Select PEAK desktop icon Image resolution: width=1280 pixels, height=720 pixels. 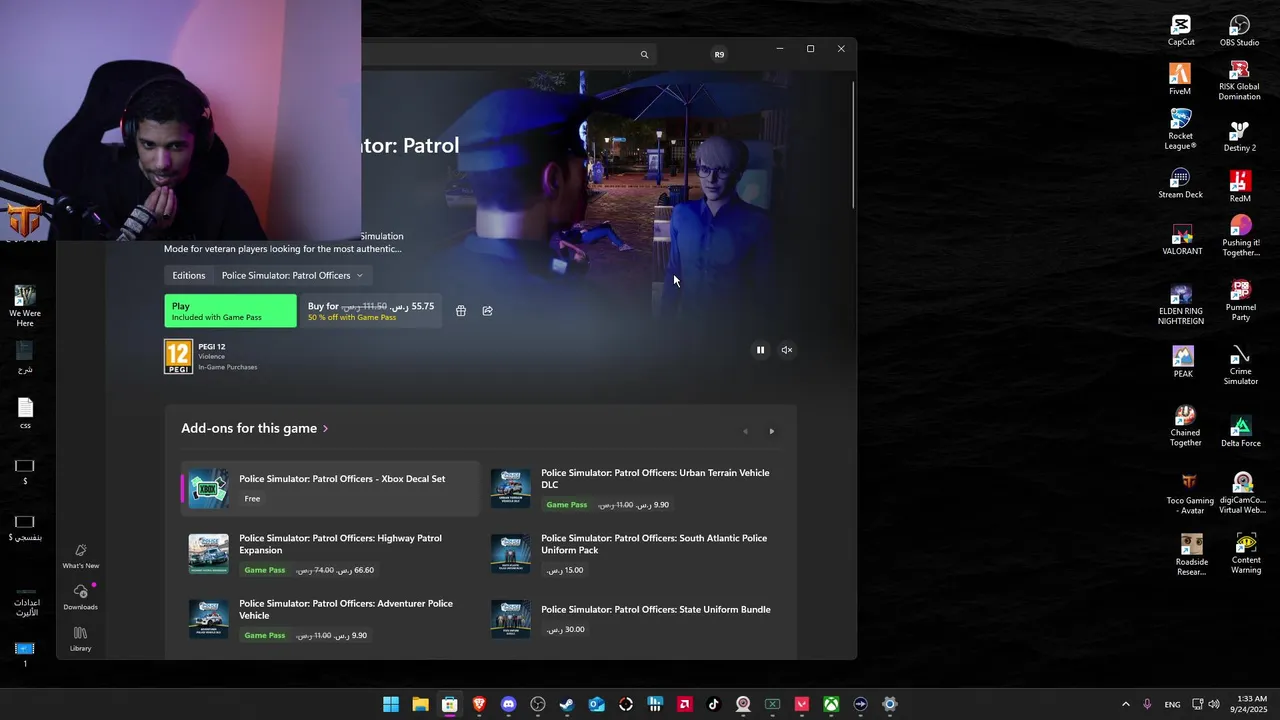[x=1183, y=362]
